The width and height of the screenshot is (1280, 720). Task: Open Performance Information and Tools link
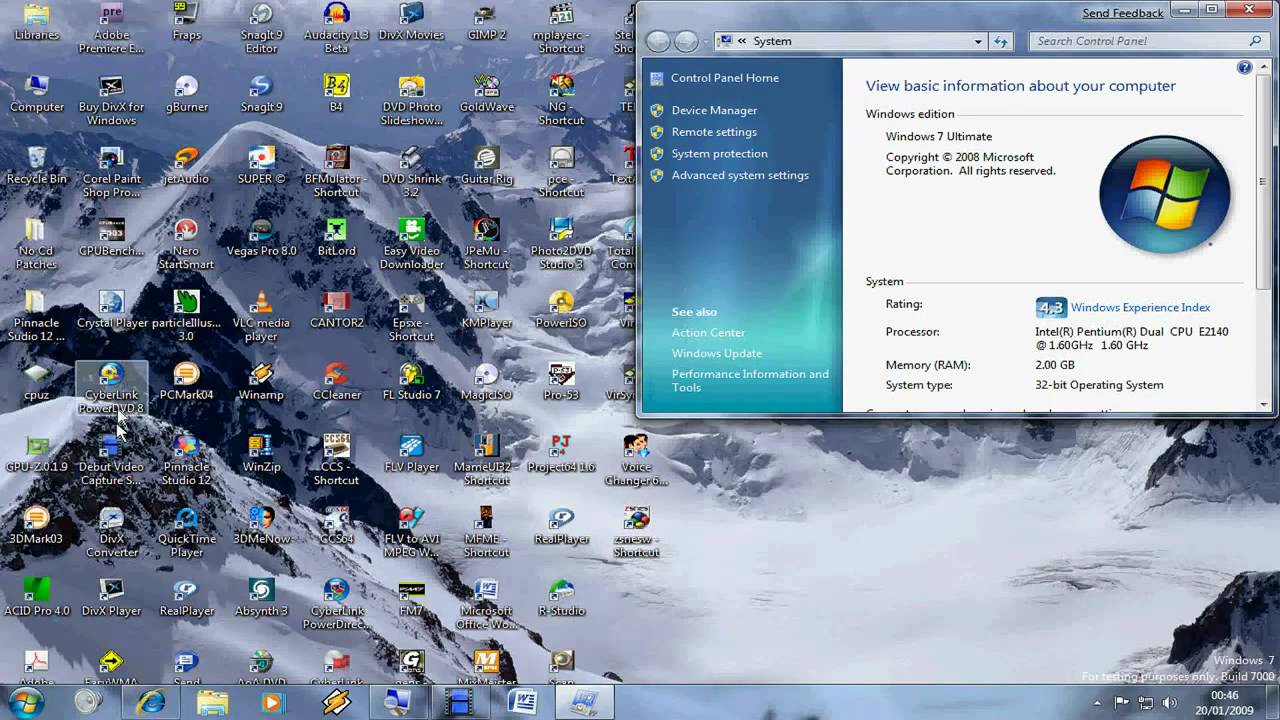pyautogui.click(x=750, y=381)
